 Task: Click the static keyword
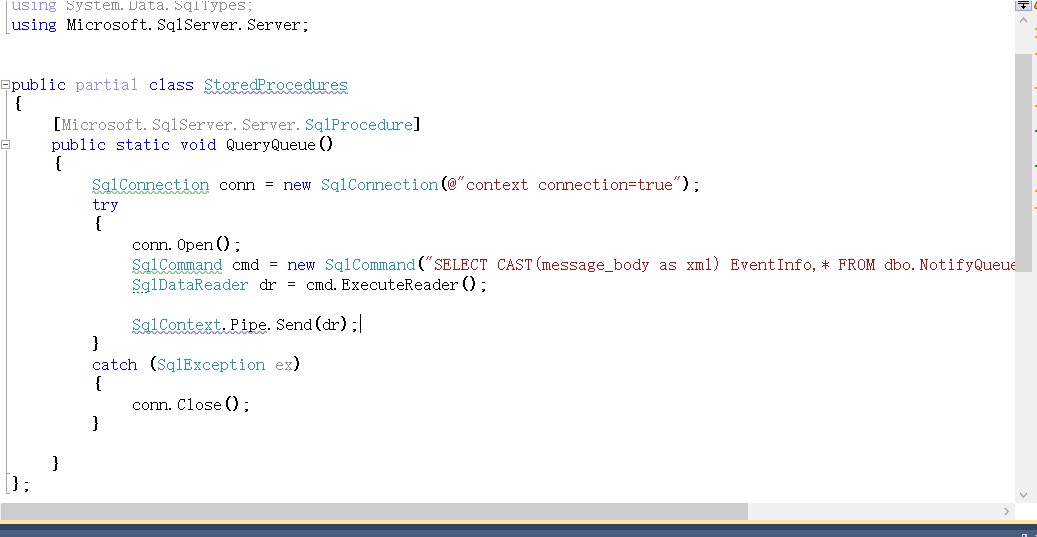click(143, 145)
